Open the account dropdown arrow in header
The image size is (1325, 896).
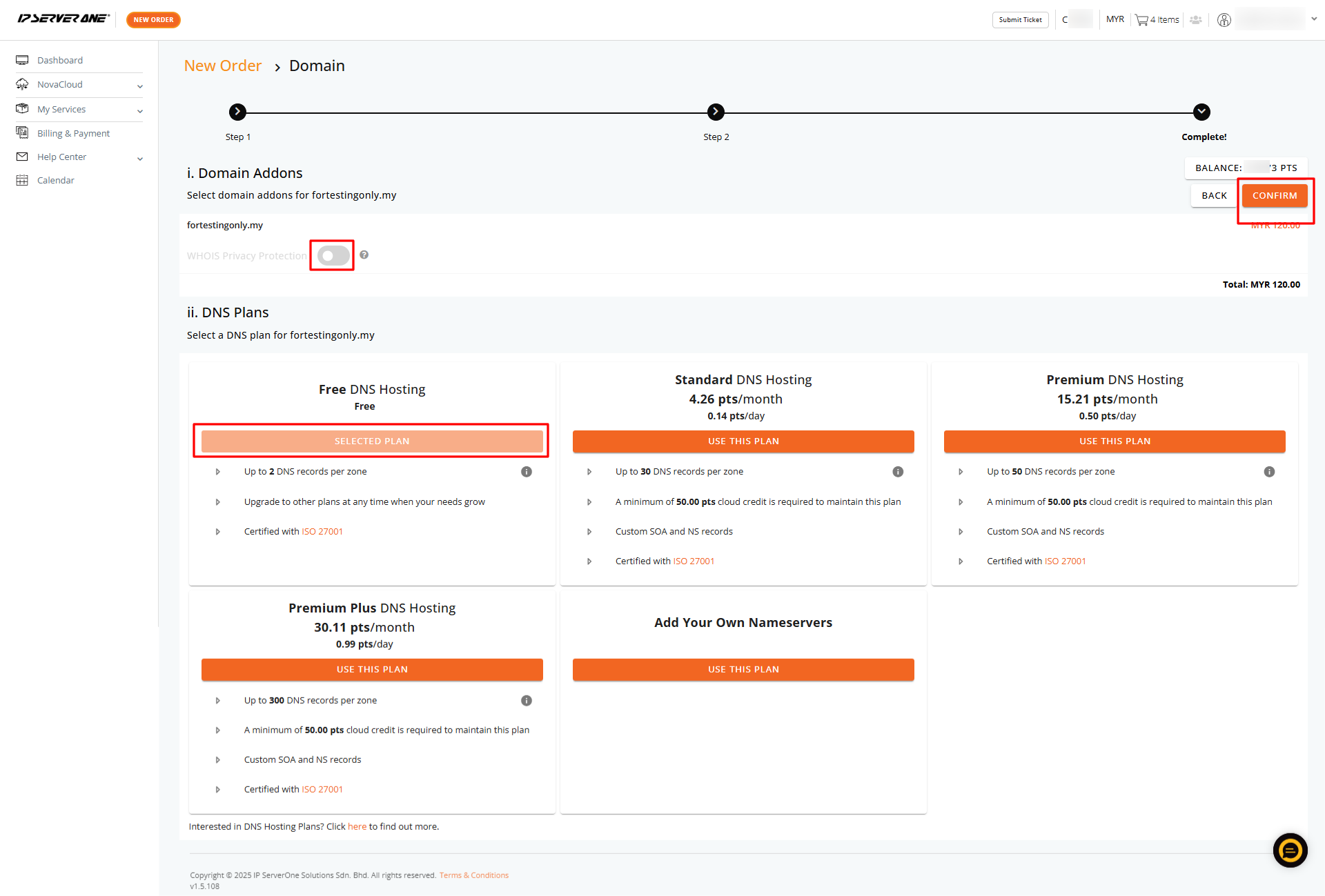[x=1314, y=19]
